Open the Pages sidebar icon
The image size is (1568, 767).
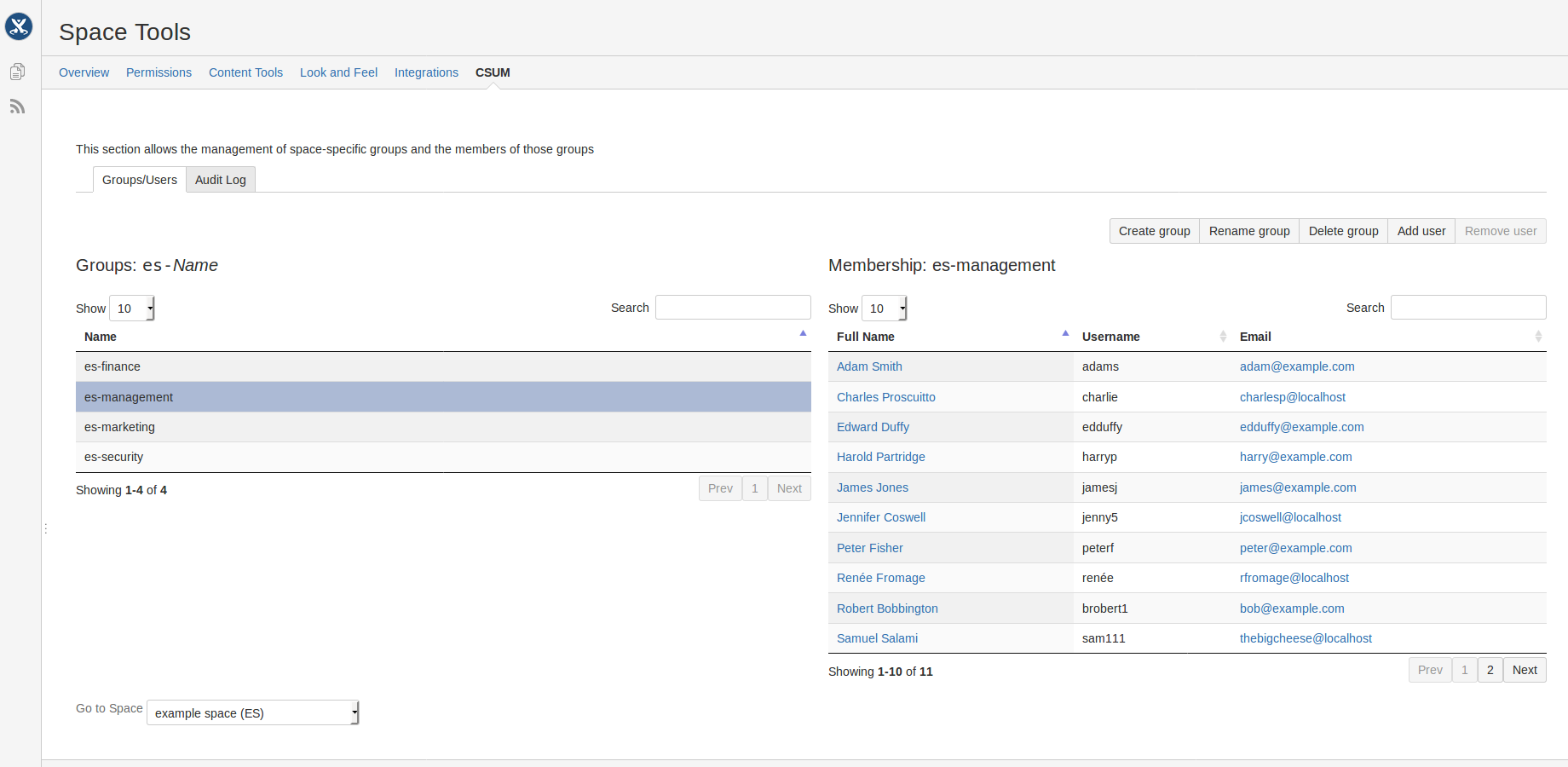pos(17,72)
